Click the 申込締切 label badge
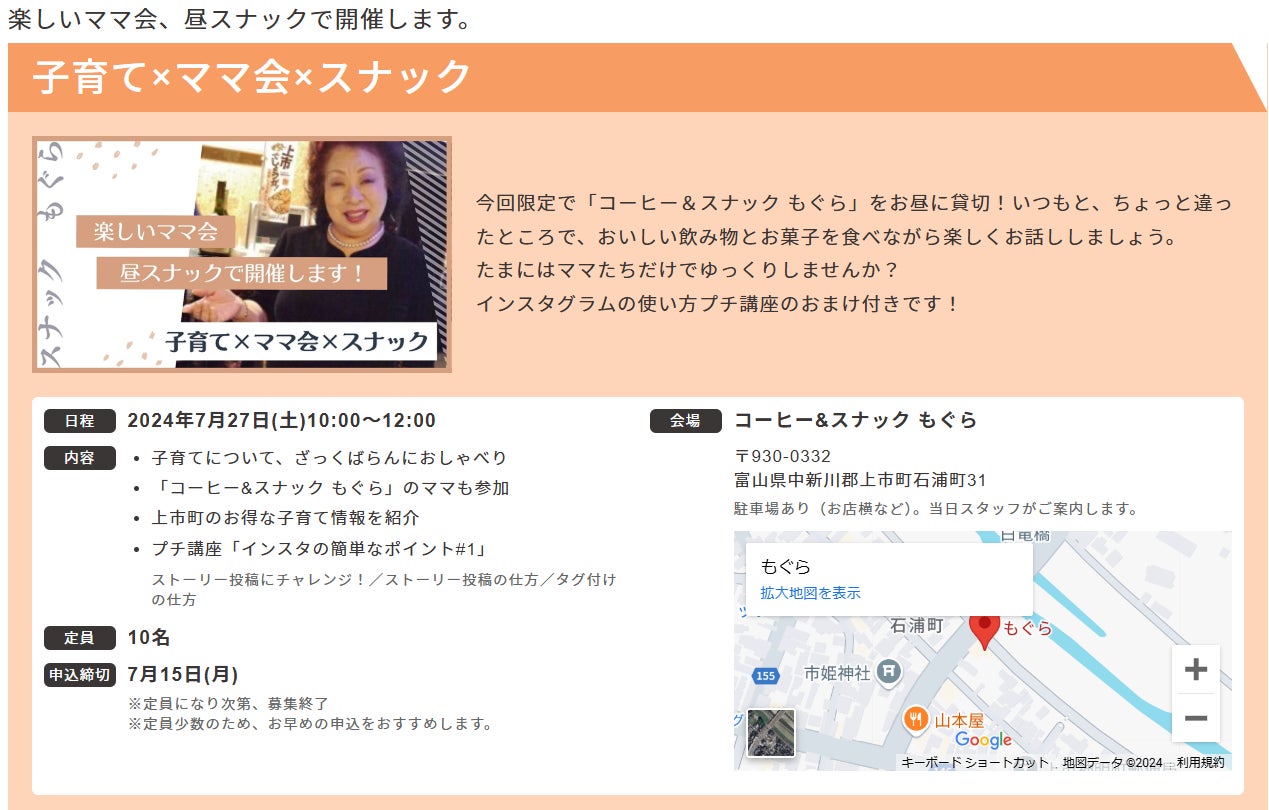1269x810 pixels. click(x=80, y=675)
